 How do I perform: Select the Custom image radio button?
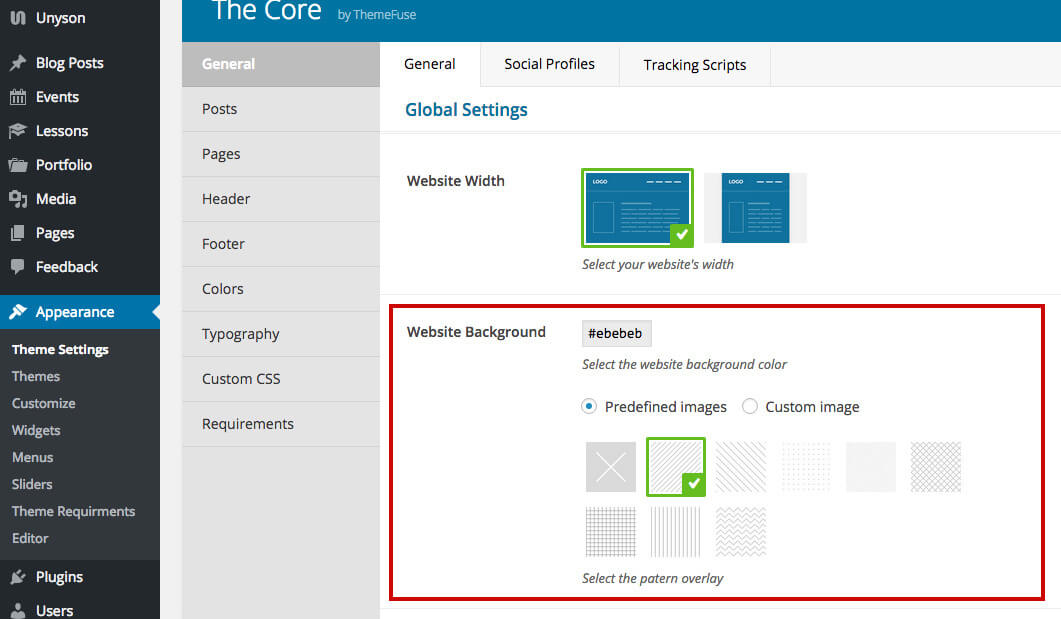tap(749, 407)
